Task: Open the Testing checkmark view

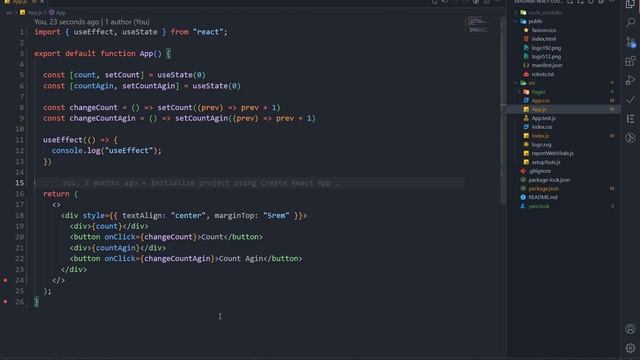Action: point(631,100)
